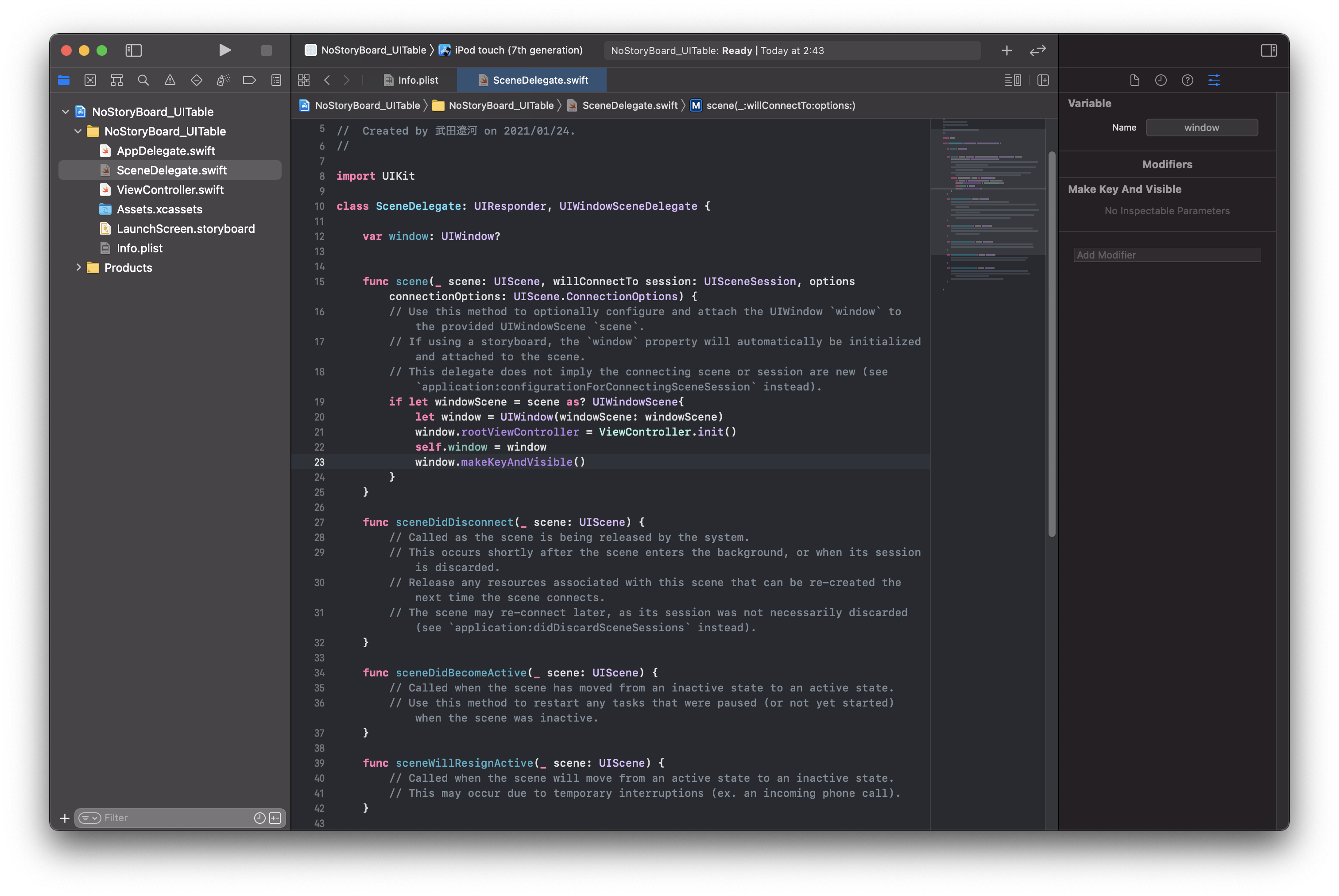This screenshot has width=1339, height=896.
Task: Click the editor vertical scrollbar
Action: click(x=1052, y=343)
